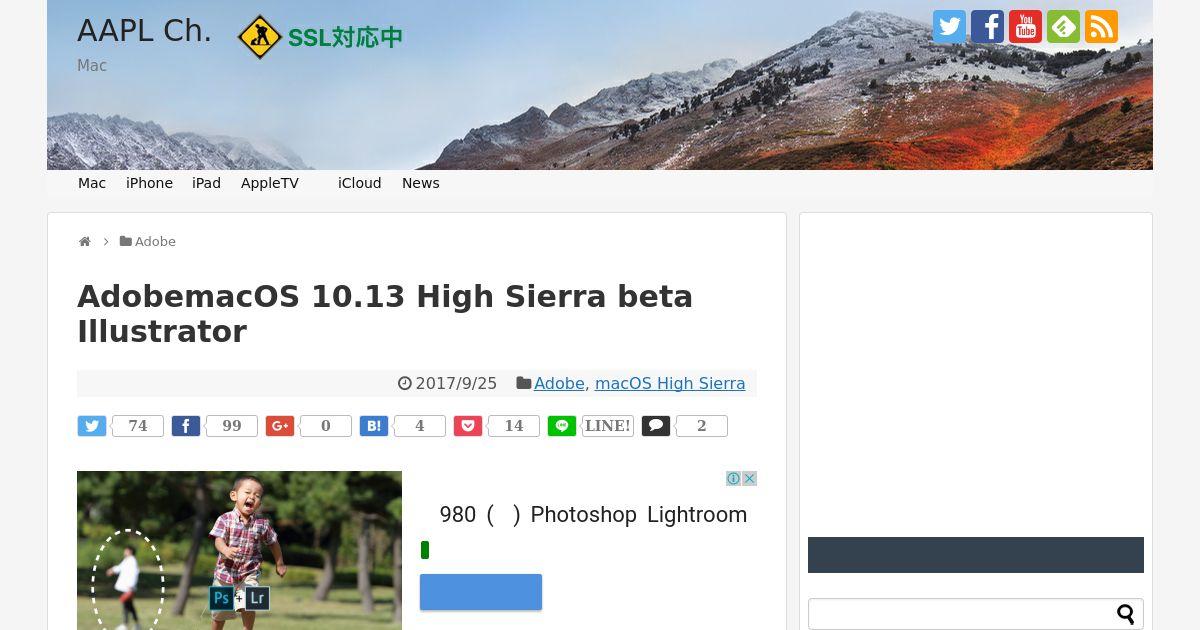Select the News navigation menu item
1200x630 pixels.
click(x=421, y=183)
